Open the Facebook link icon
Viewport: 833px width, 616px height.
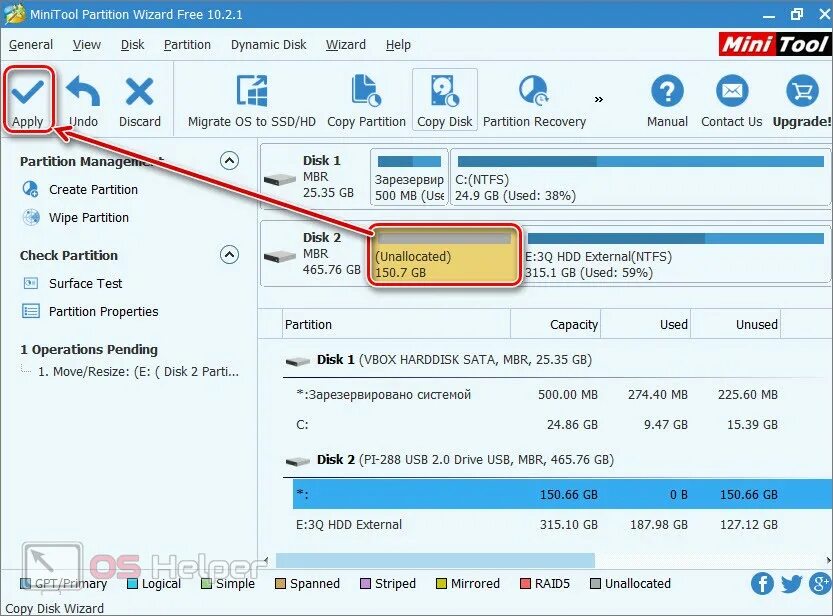[762, 584]
